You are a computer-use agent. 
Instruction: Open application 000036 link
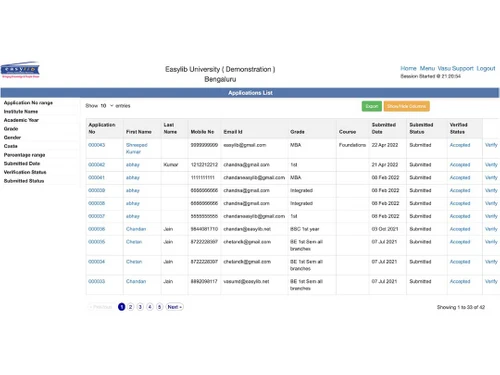point(96,229)
